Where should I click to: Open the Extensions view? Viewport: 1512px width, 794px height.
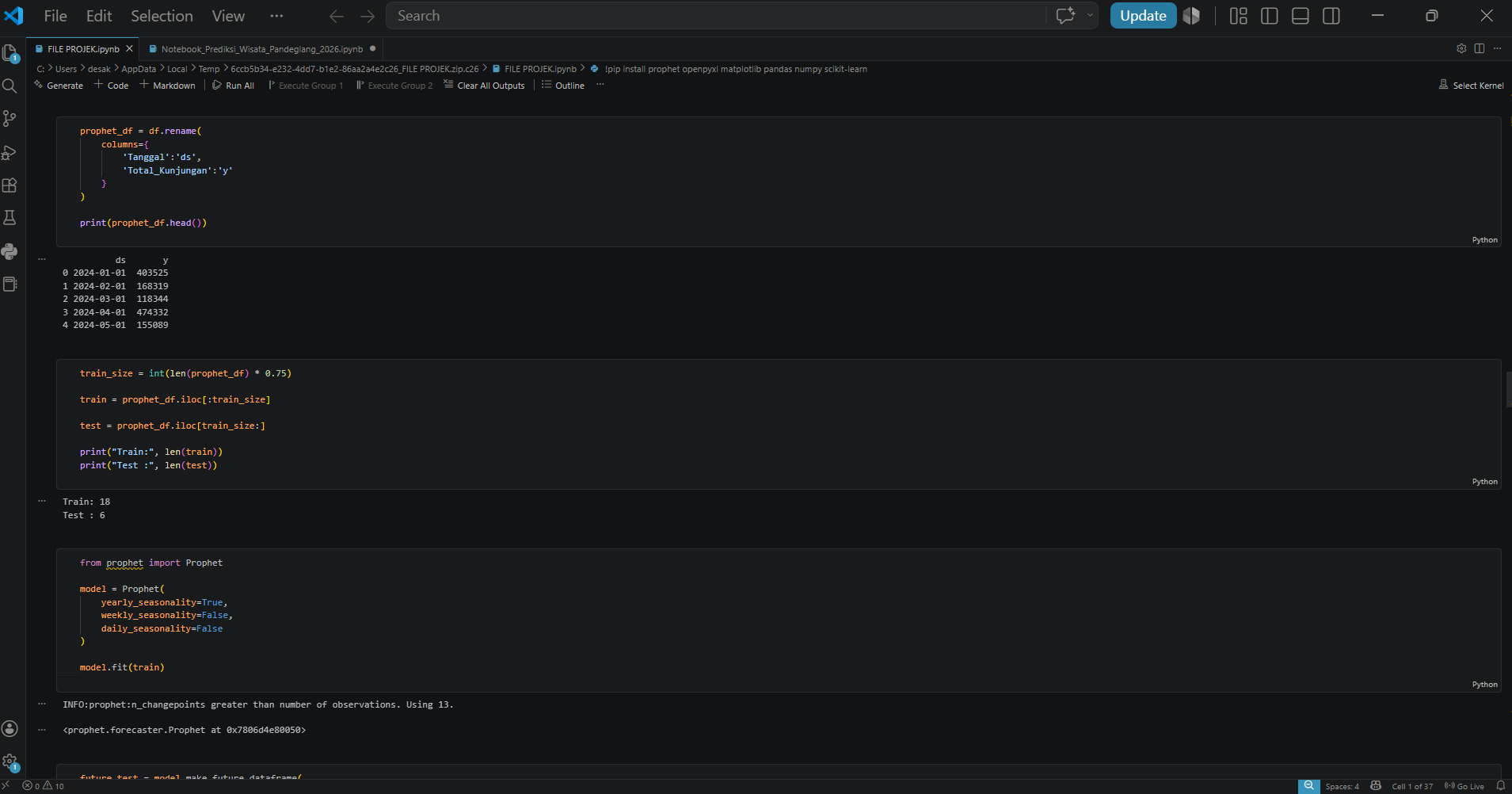(x=10, y=185)
